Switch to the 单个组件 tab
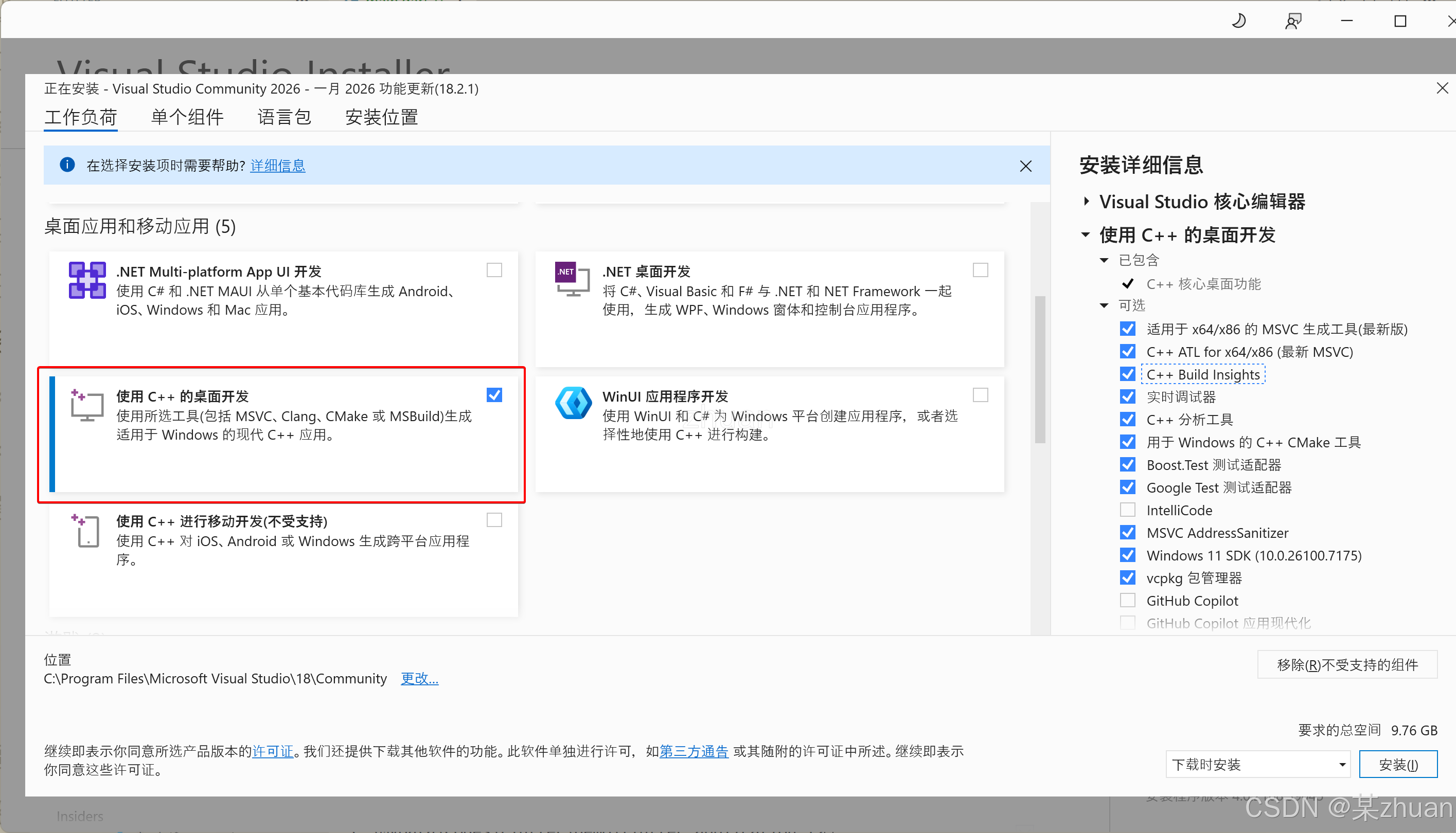Viewport: 1456px width, 833px height. 187,117
